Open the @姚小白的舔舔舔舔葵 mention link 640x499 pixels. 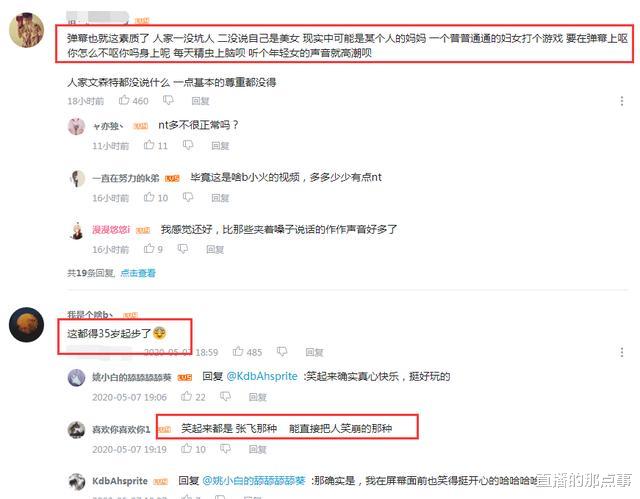point(254,481)
